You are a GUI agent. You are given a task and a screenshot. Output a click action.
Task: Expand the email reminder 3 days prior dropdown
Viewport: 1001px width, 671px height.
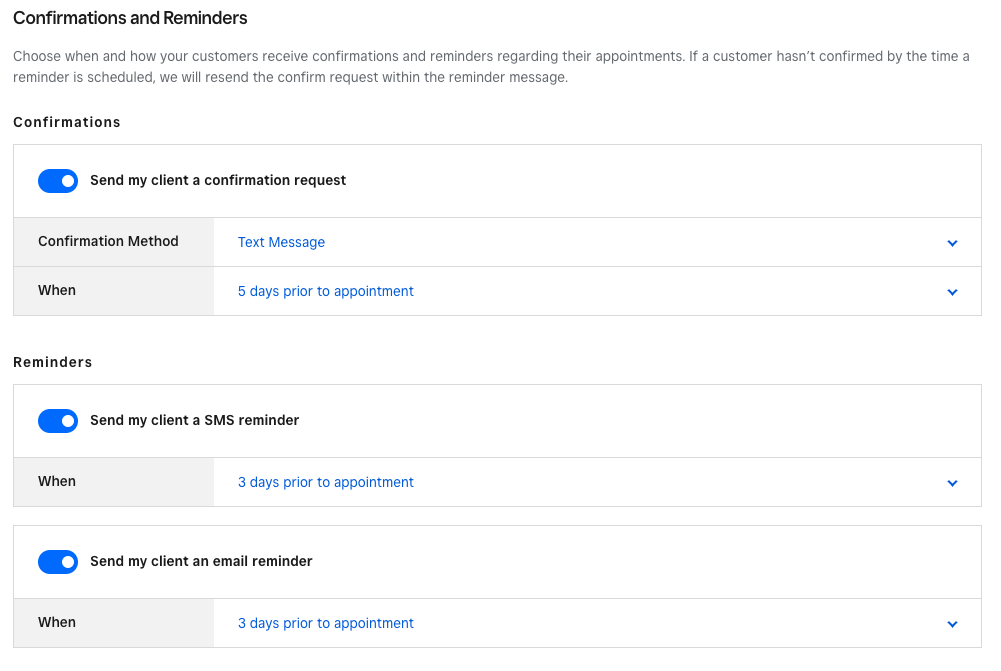click(326, 623)
